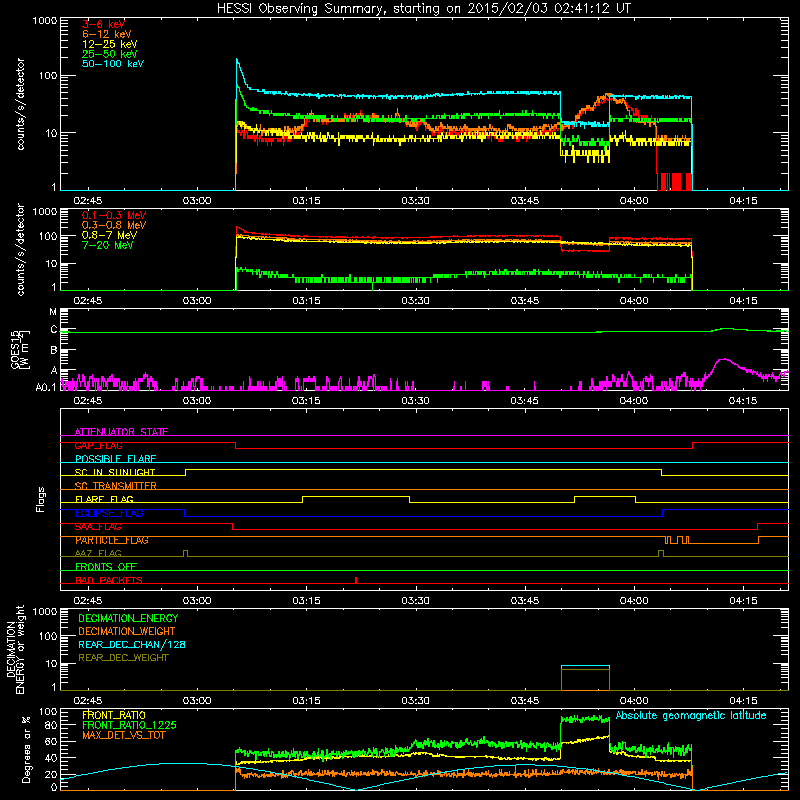Click the Absolute geomagnetic latitude label
This screenshot has height=800, width=800.
pos(691,715)
